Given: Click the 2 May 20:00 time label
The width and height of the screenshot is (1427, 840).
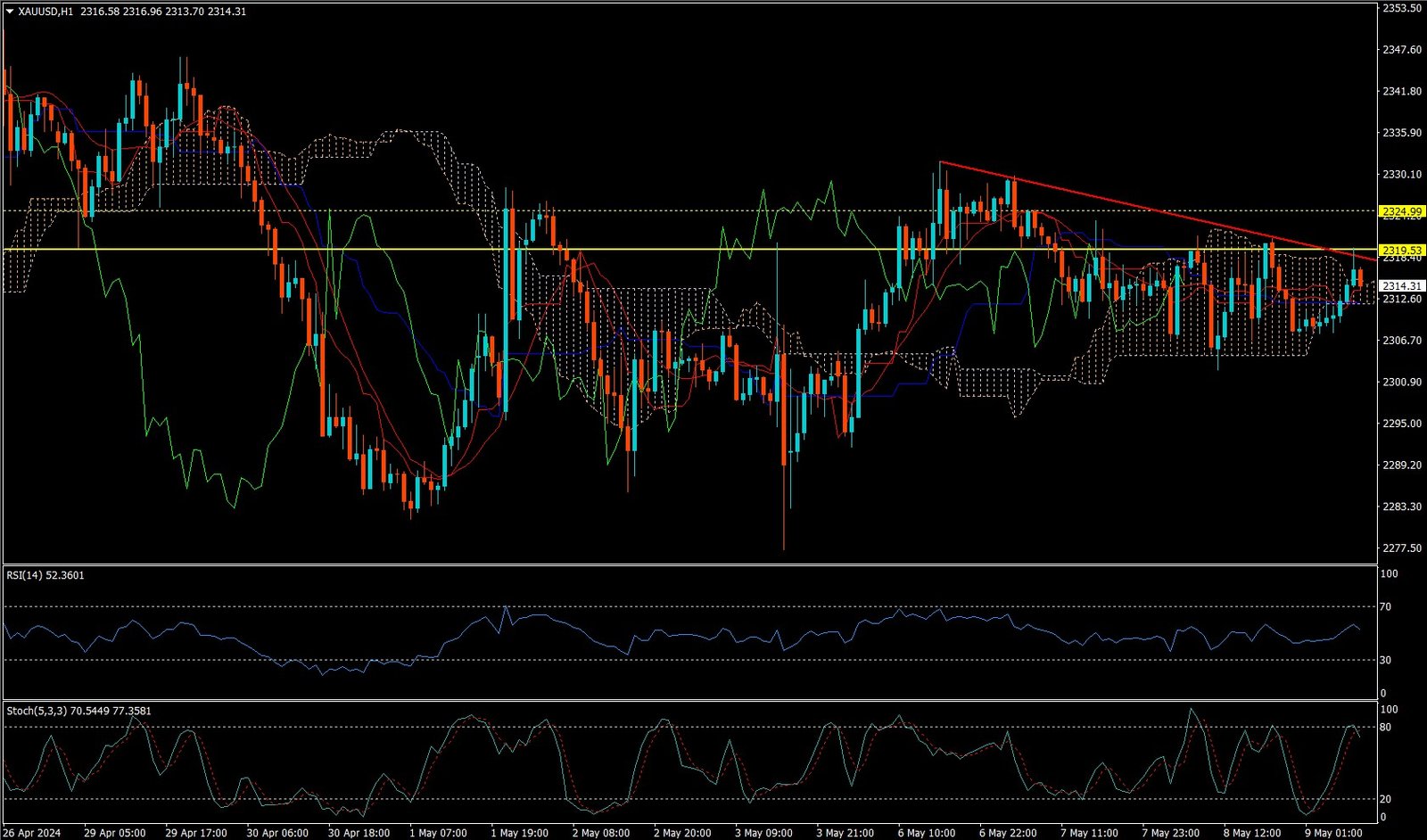Looking at the screenshot, I should pyautogui.click(x=681, y=833).
